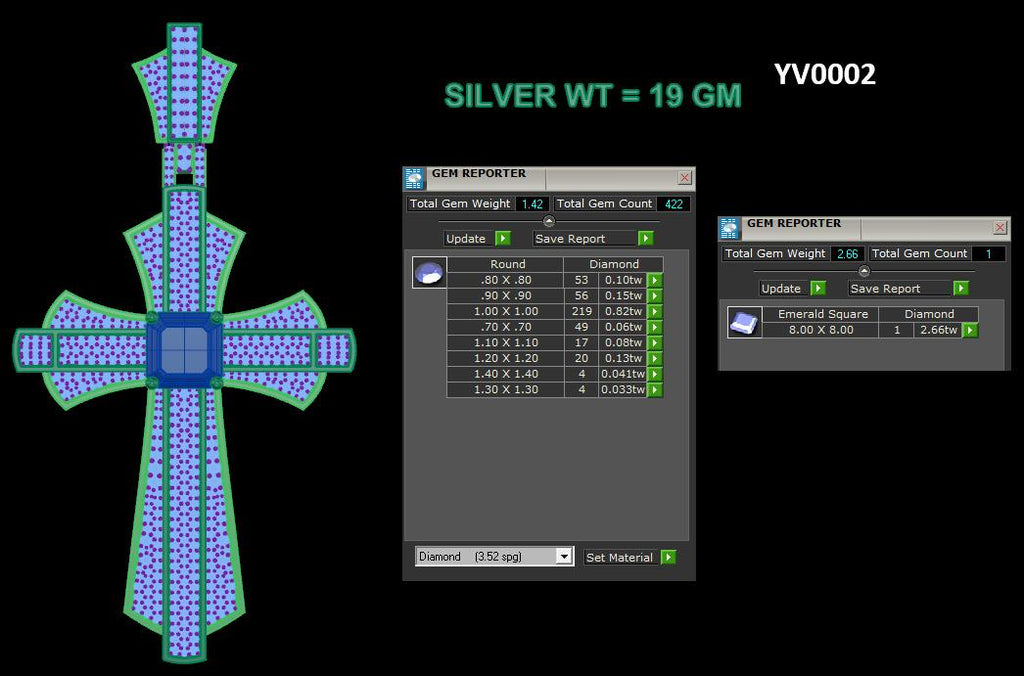Click green arrow on 1.00 X 1.00 row
Screen dimensions: 1024x676
(655, 312)
